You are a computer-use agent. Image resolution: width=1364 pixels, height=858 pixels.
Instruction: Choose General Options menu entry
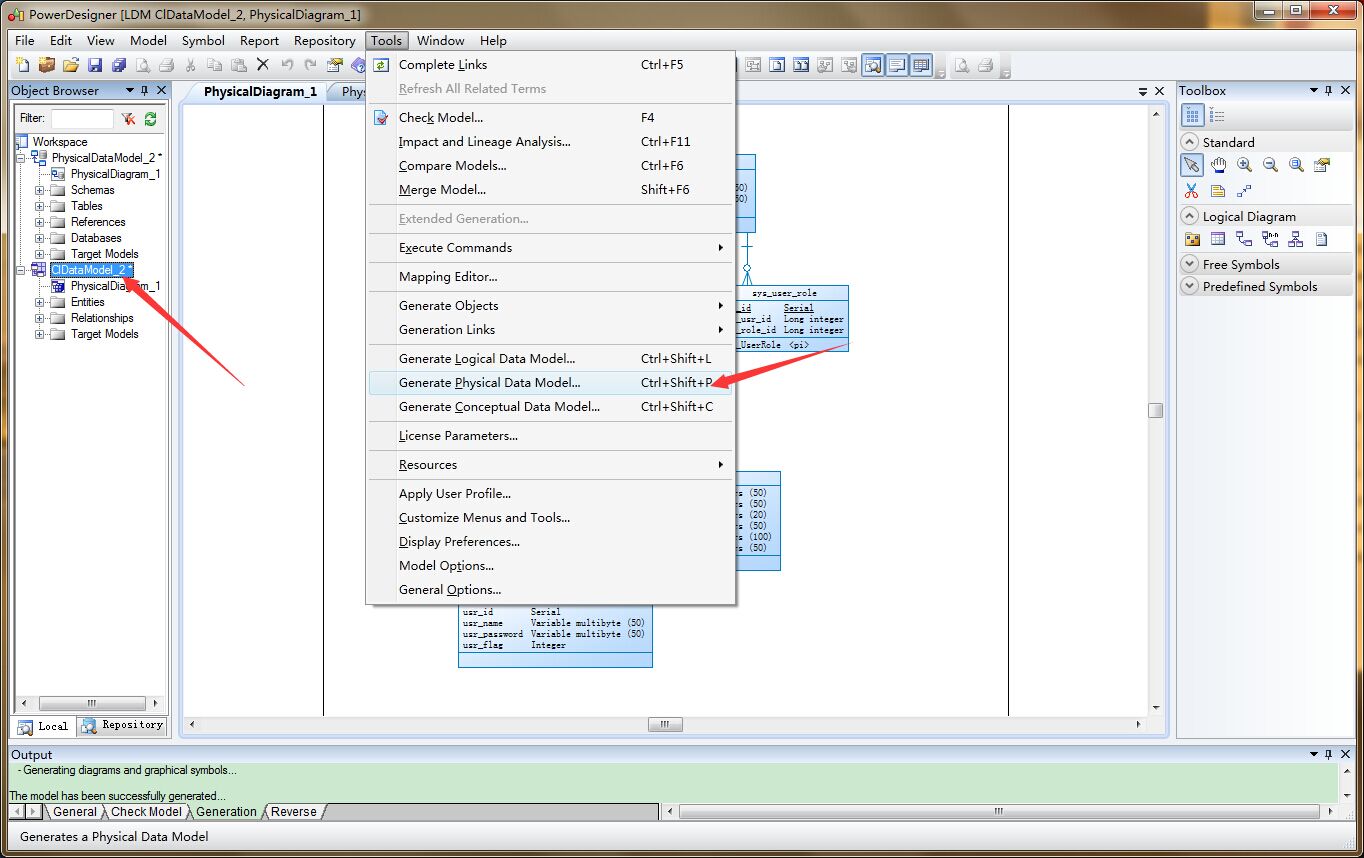pyautogui.click(x=550, y=590)
